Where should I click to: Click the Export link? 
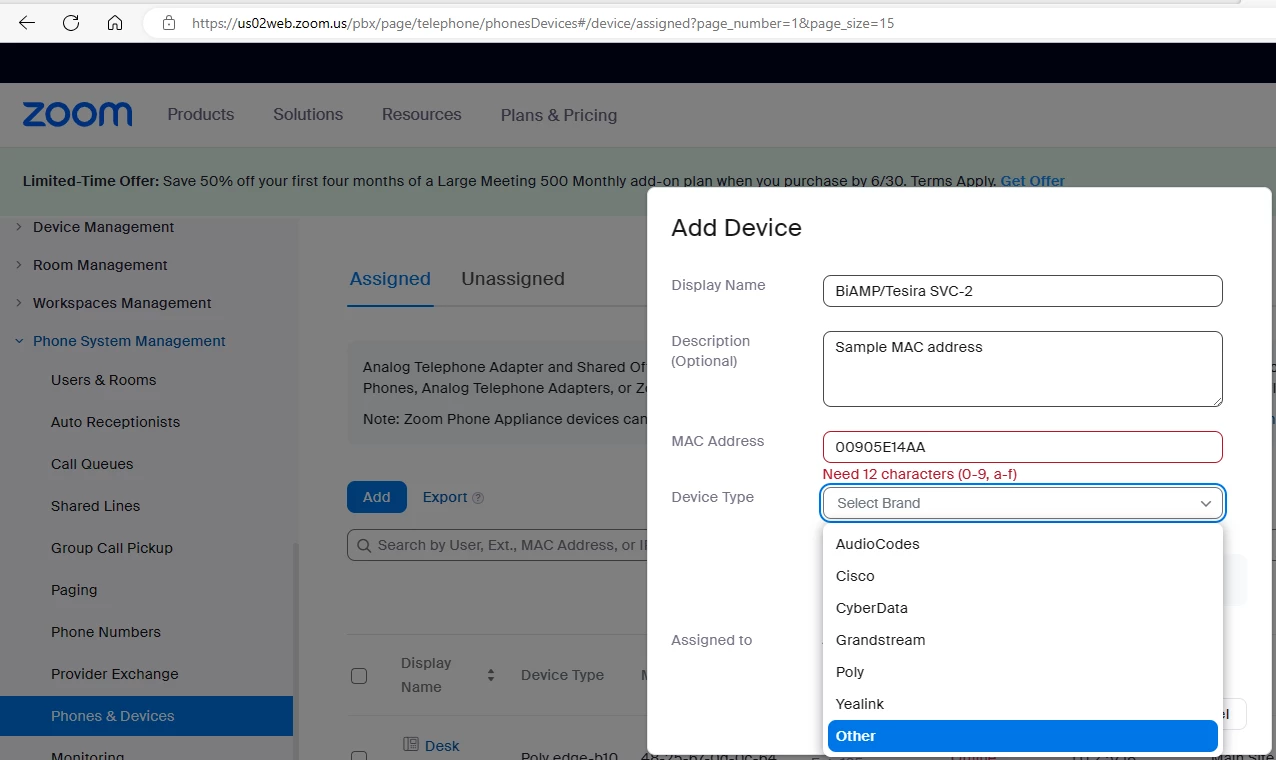point(445,497)
